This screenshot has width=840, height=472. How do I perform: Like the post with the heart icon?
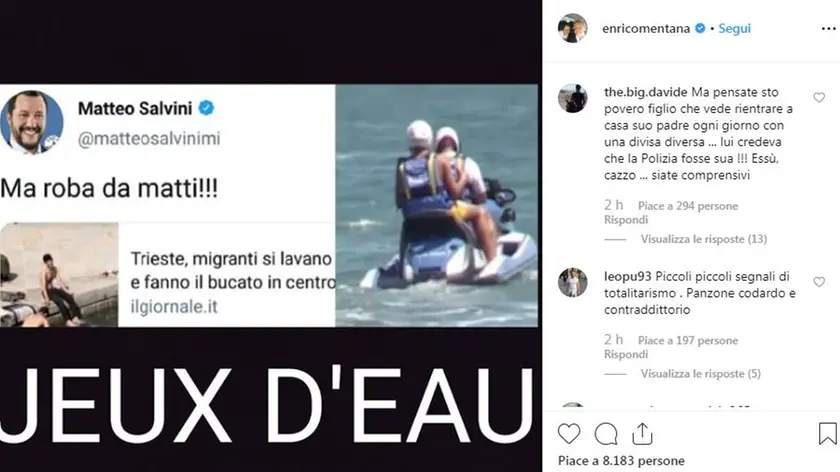pos(568,433)
